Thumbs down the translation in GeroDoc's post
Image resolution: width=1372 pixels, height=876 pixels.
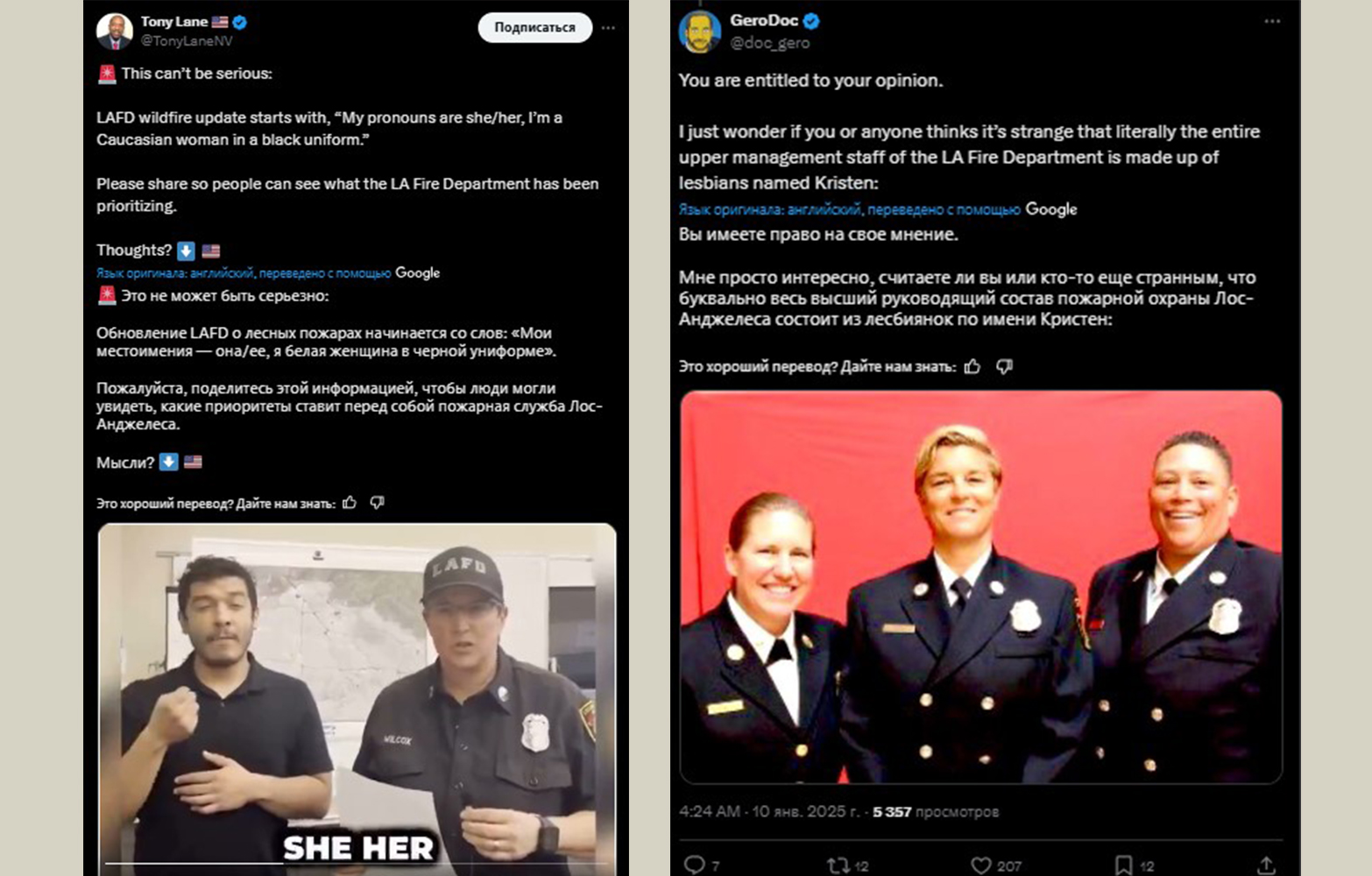[1004, 366]
